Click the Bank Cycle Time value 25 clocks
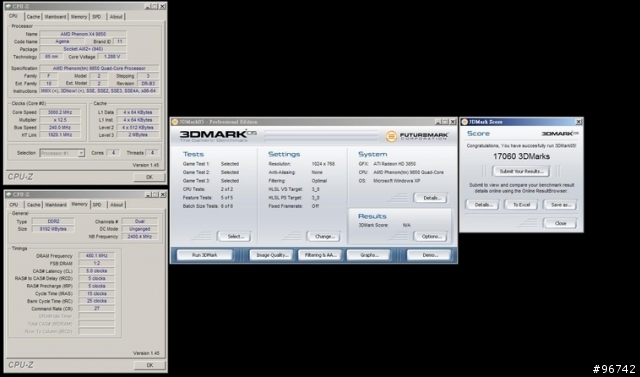 pos(96,301)
